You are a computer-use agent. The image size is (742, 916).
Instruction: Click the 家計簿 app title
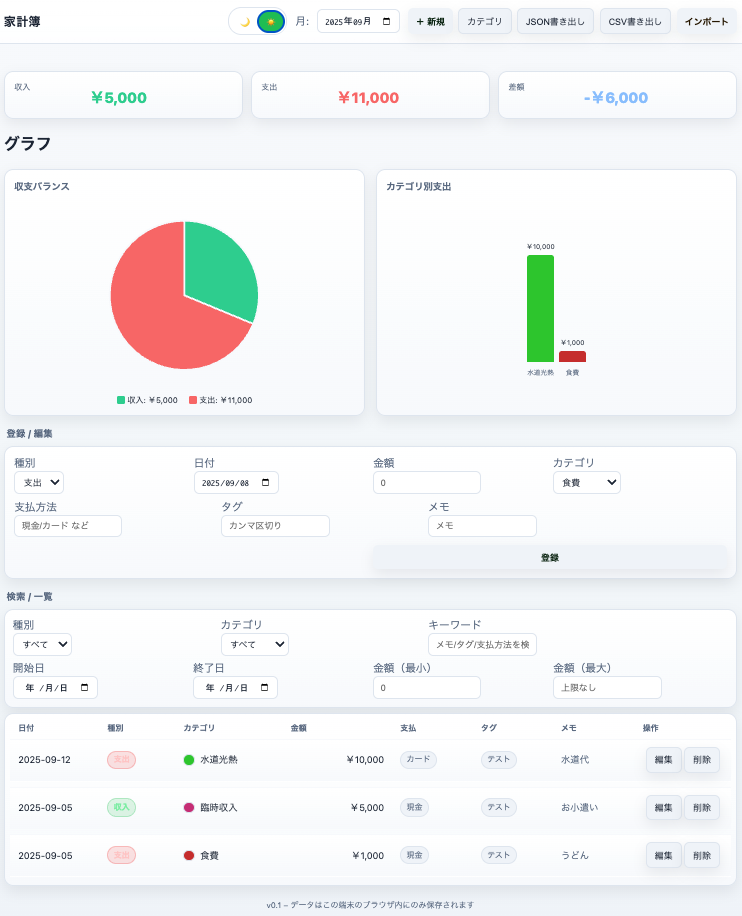tap(22, 22)
